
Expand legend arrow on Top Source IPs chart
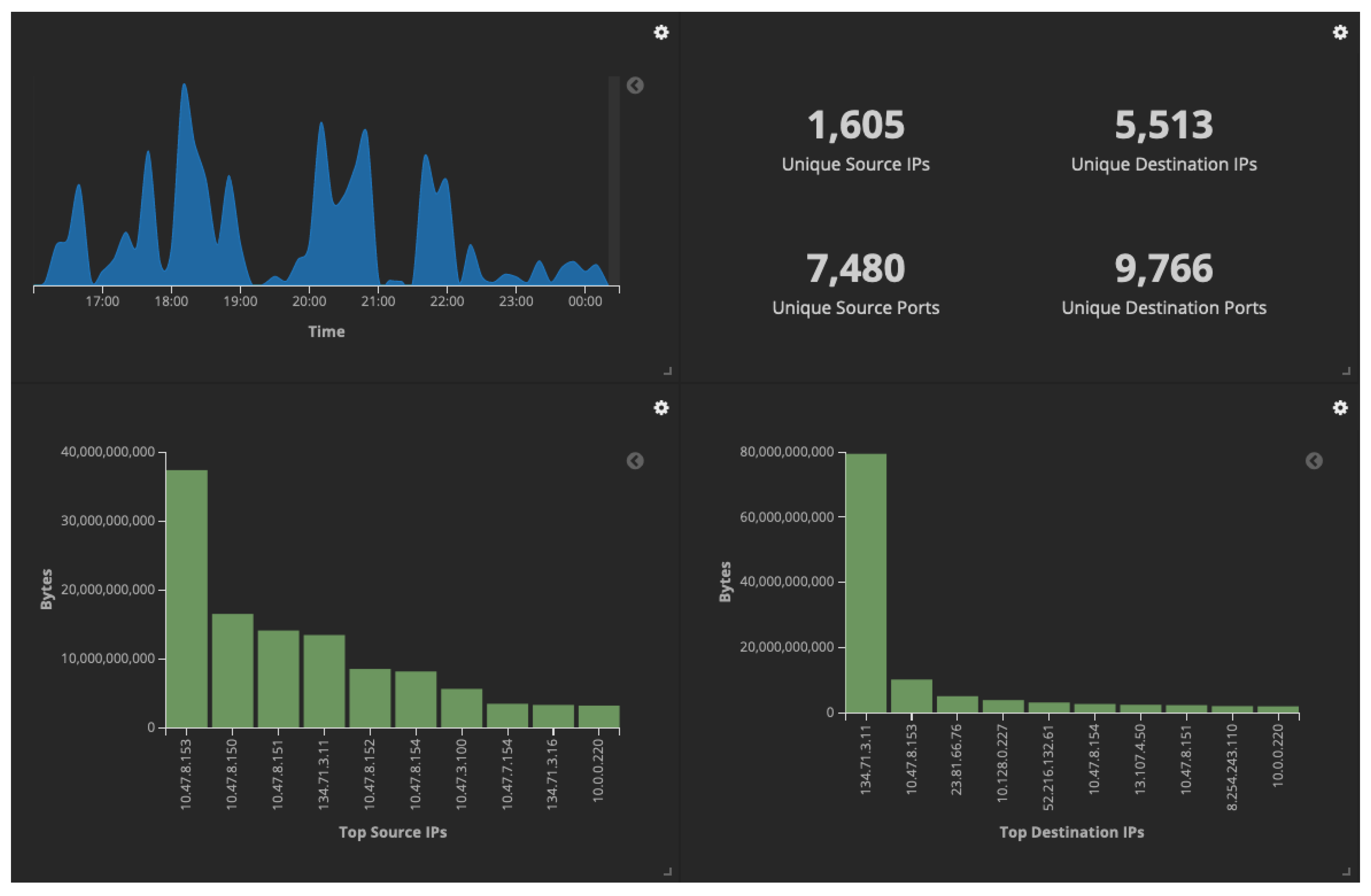point(635,461)
